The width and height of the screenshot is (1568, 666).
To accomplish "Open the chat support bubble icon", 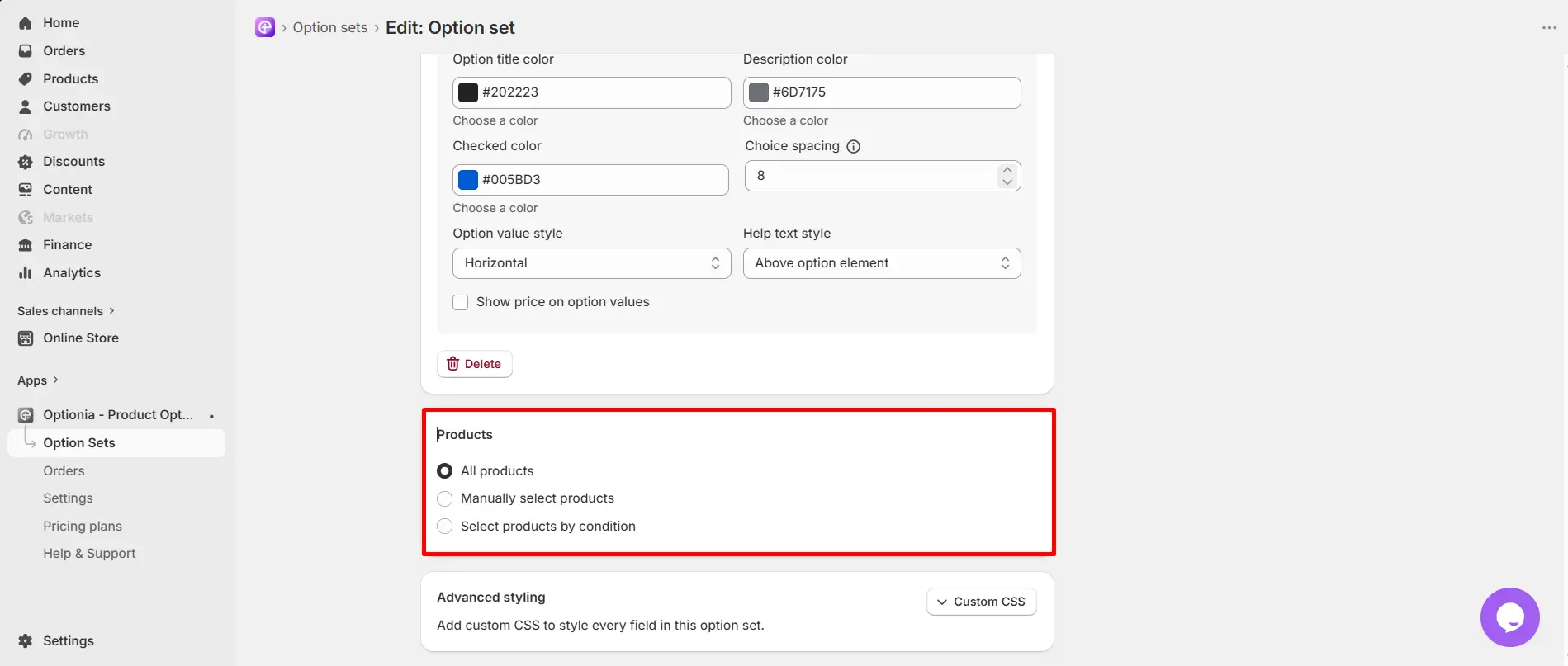I will point(1509,617).
